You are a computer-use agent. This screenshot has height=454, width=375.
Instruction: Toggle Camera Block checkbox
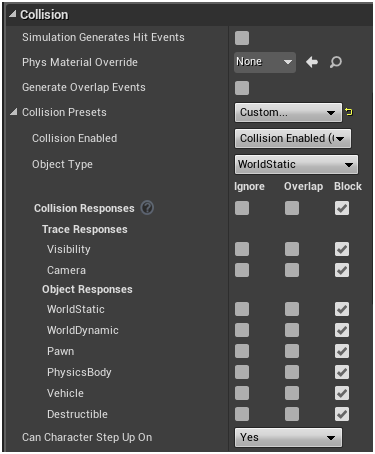(342, 270)
